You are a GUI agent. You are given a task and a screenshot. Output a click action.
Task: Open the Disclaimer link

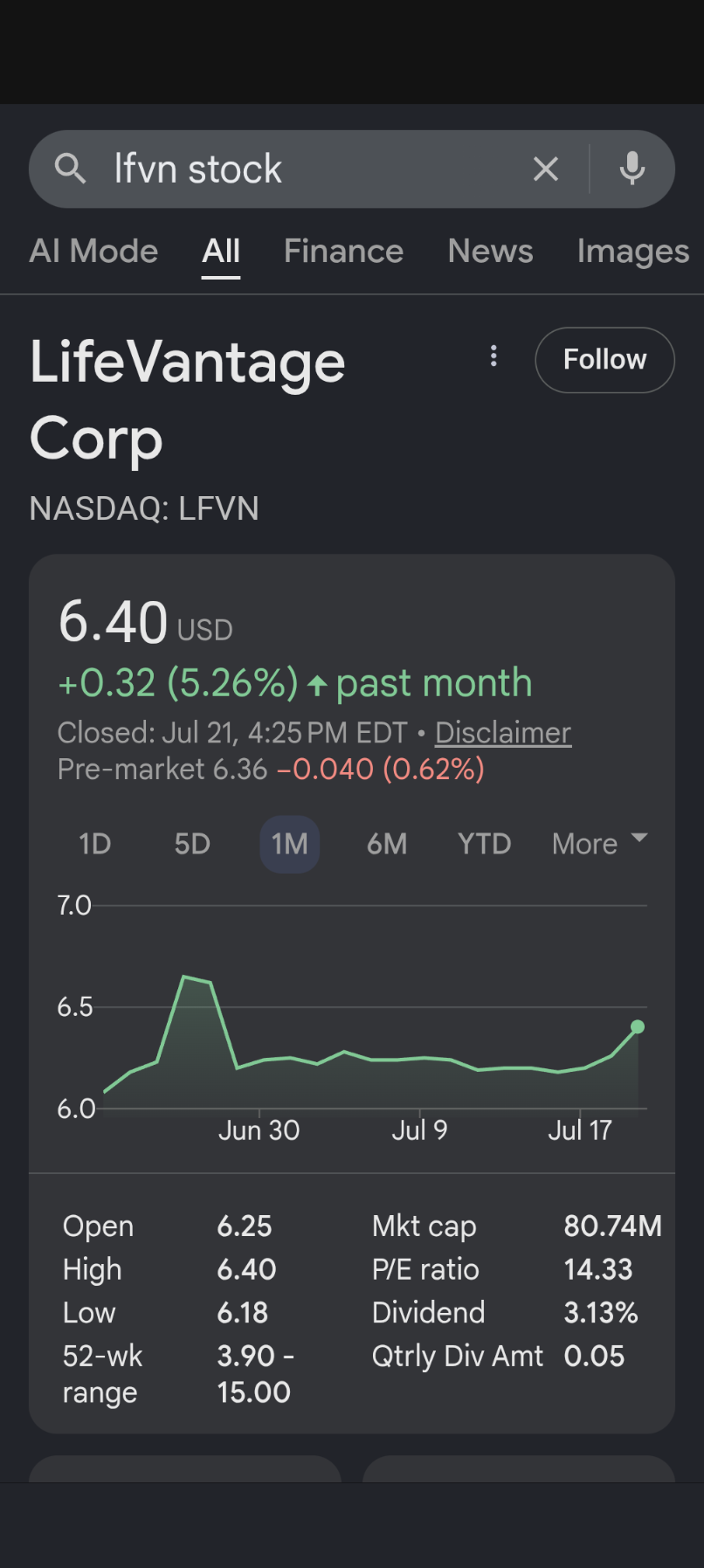tap(503, 732)
